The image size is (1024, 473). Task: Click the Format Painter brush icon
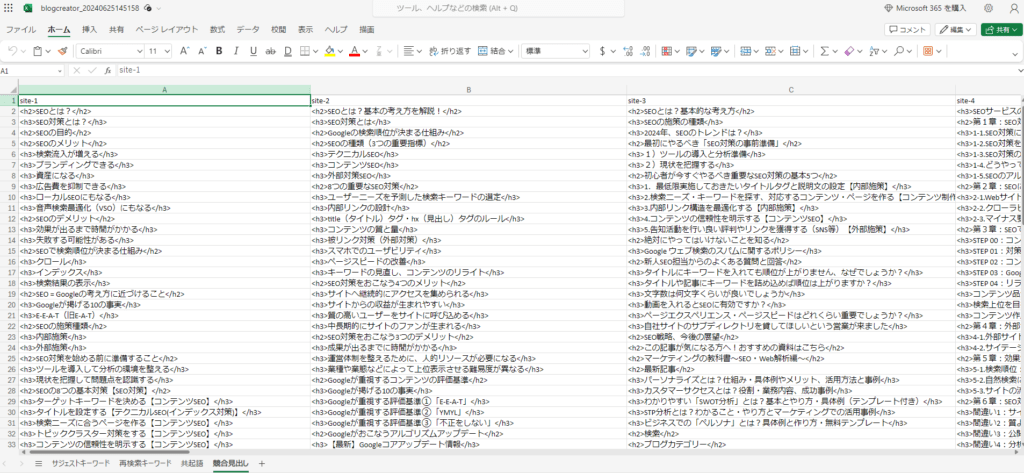(62, 50)
